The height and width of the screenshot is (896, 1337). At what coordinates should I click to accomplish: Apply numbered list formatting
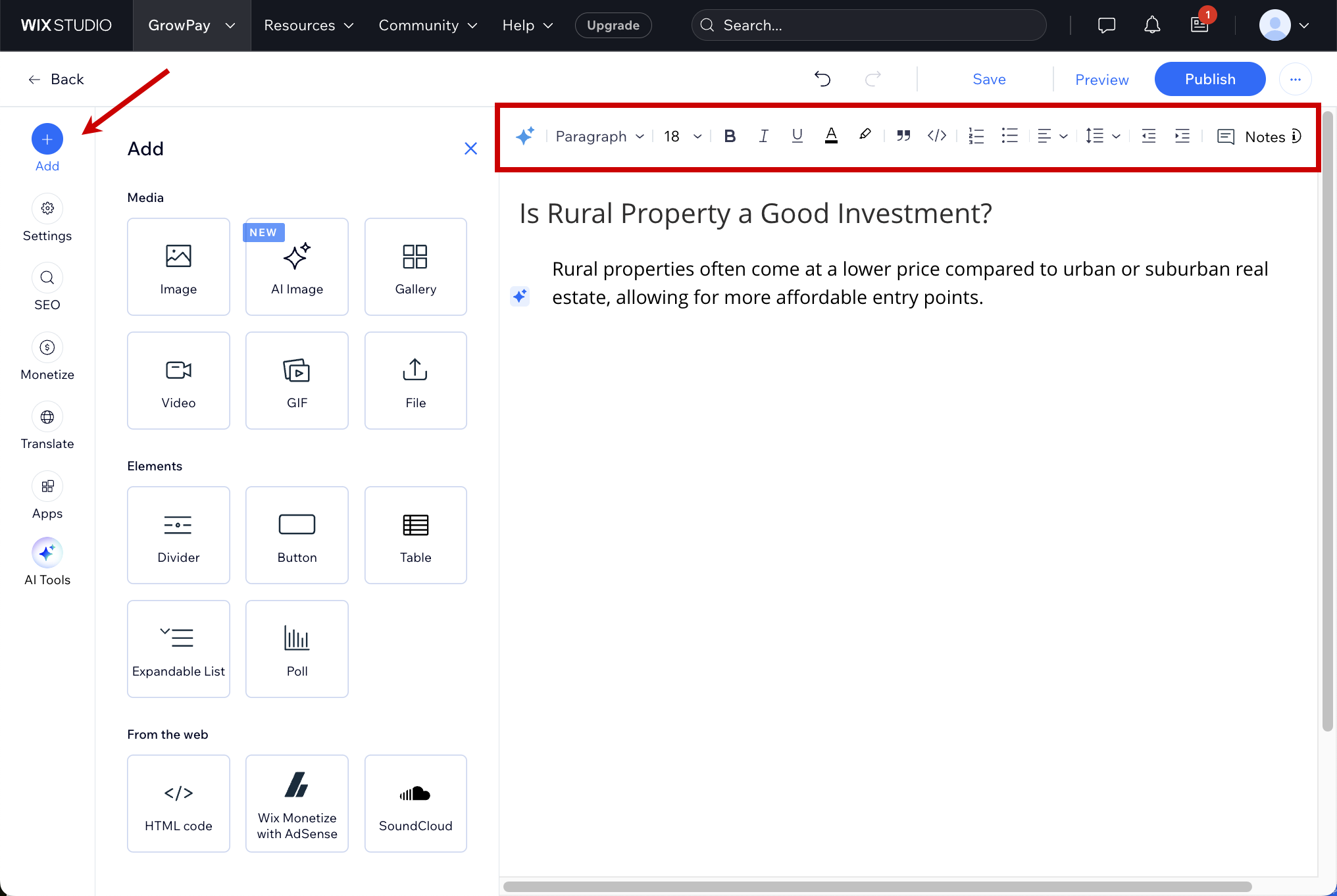(976, 136)
